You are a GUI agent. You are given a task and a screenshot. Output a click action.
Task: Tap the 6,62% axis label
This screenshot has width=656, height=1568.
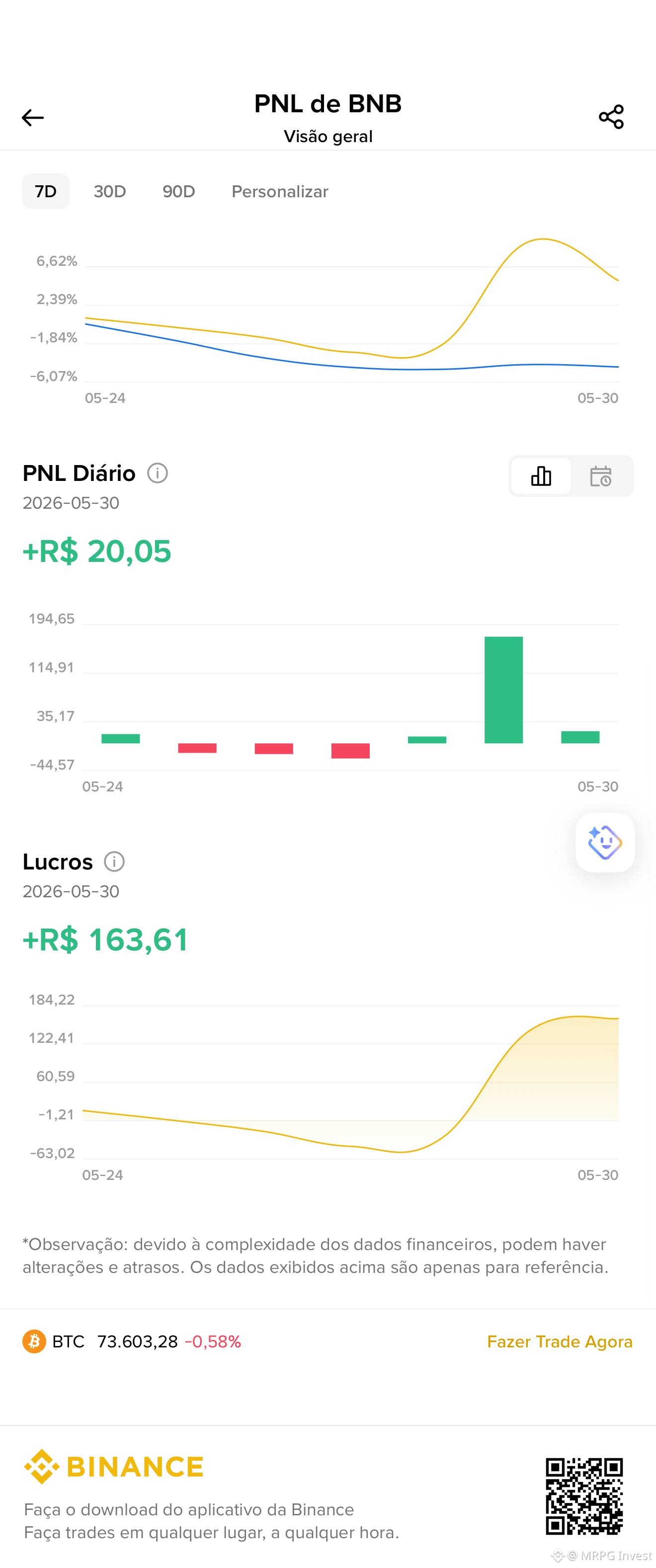coord(57,261)
